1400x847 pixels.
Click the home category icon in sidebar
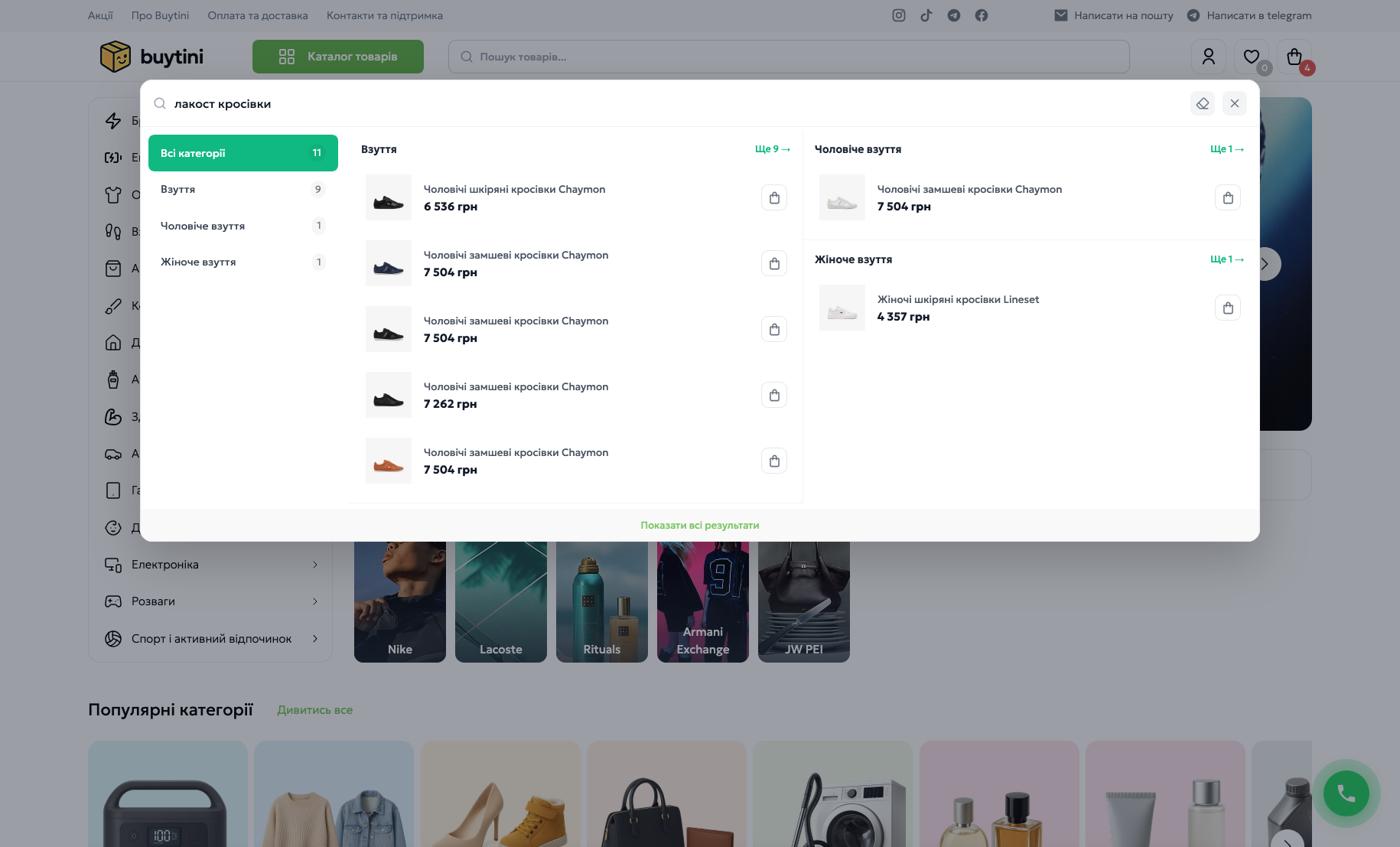(113, 342)
